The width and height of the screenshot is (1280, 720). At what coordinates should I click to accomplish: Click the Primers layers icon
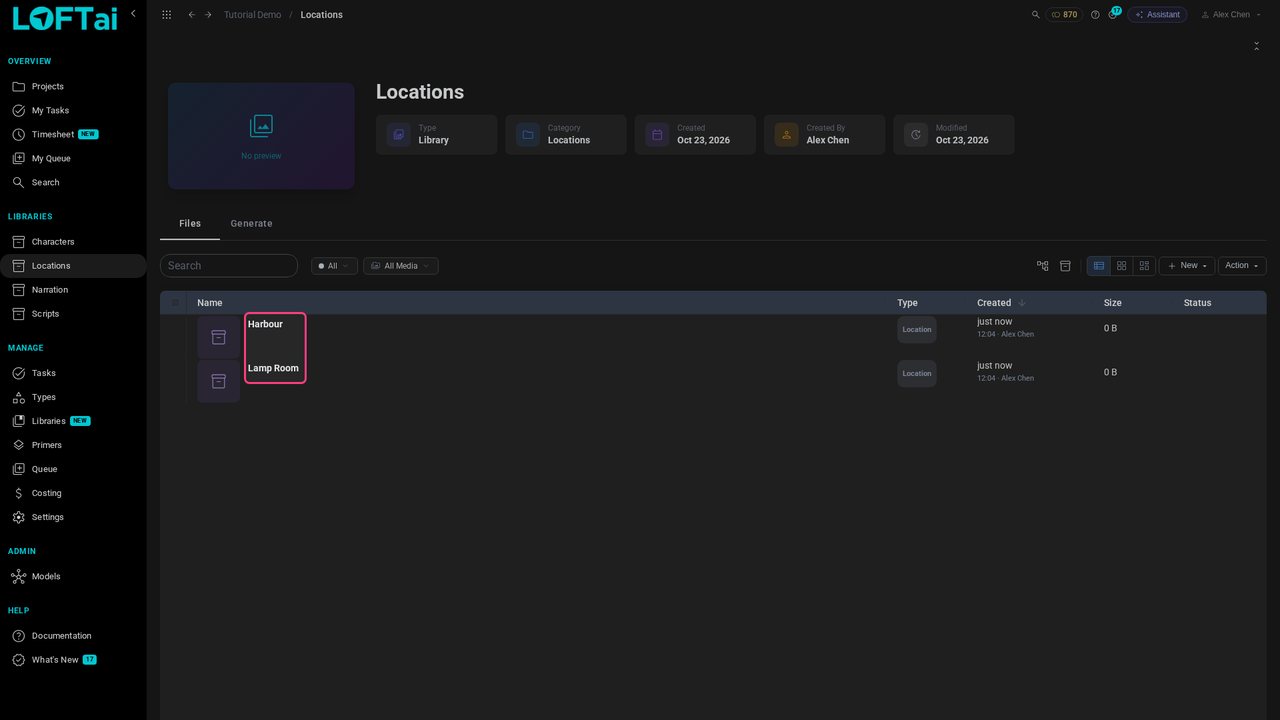[x=18, y=446]
